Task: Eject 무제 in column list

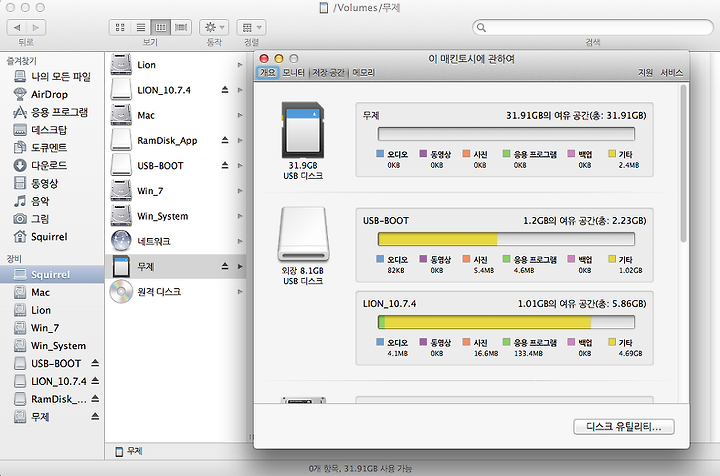Action: pos(225,266)
